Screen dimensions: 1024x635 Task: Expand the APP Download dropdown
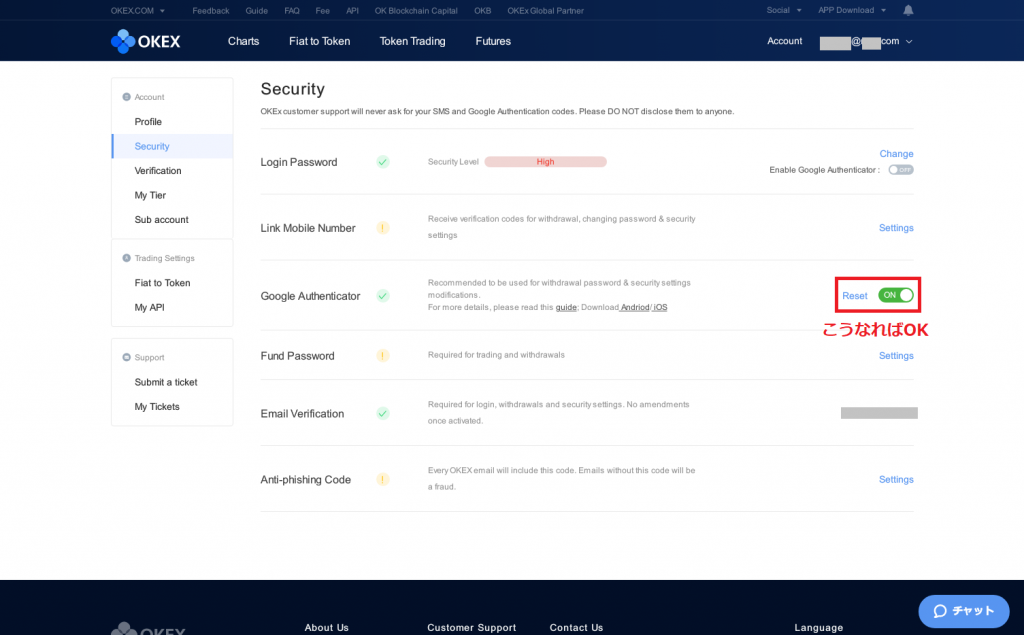coord(852,10)
